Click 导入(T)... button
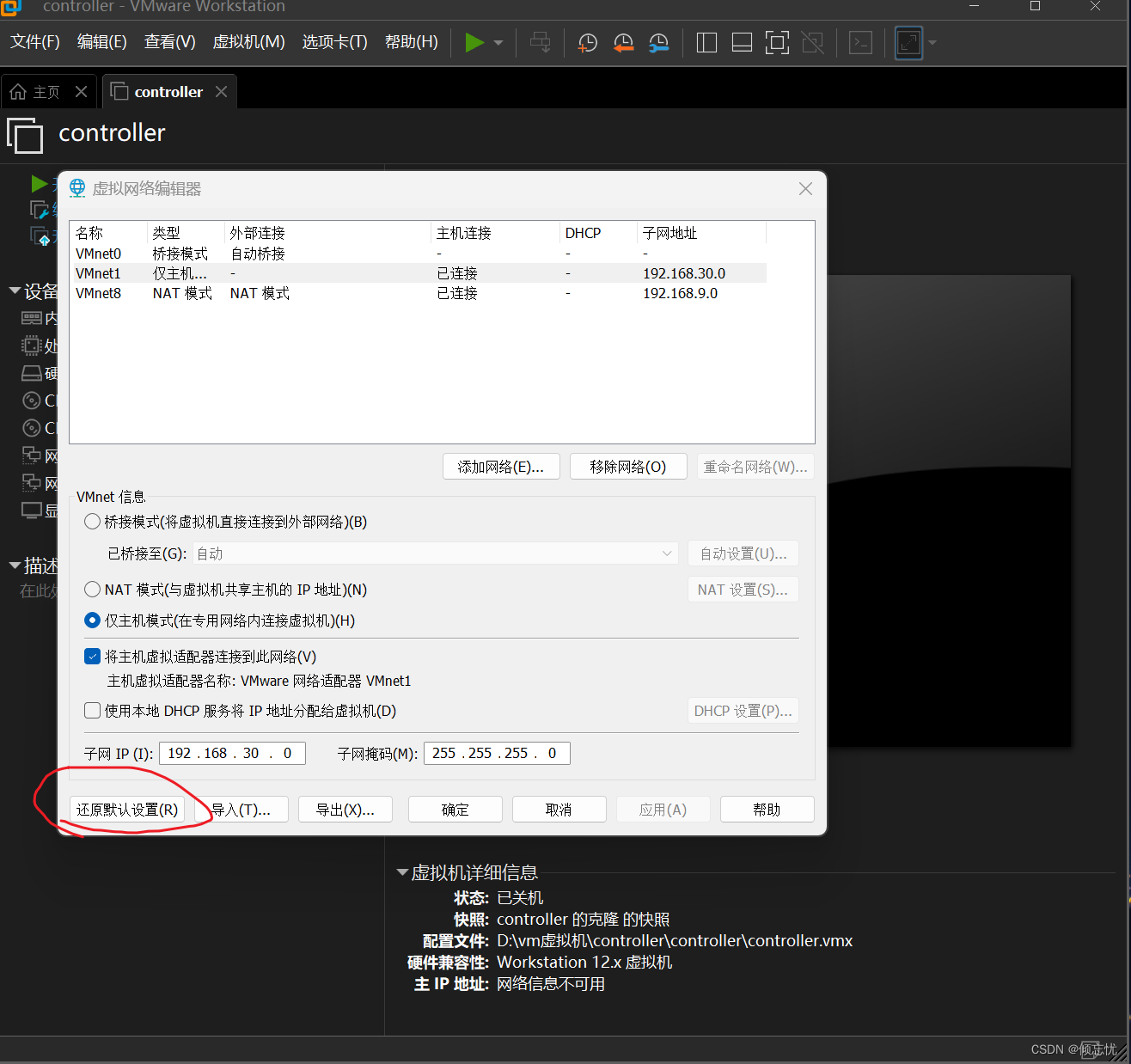 241,810
